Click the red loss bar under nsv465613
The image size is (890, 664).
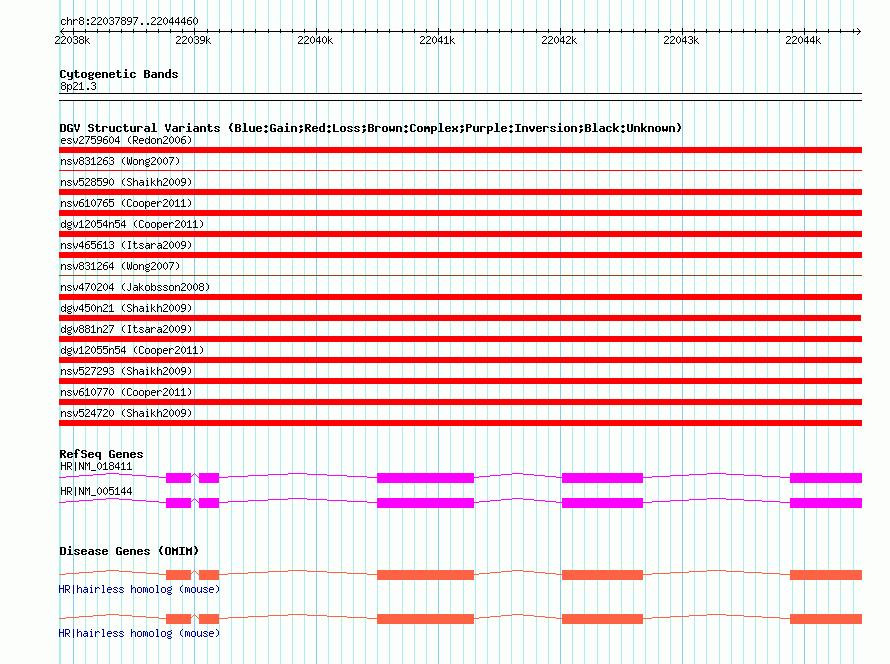coord(460,255)
